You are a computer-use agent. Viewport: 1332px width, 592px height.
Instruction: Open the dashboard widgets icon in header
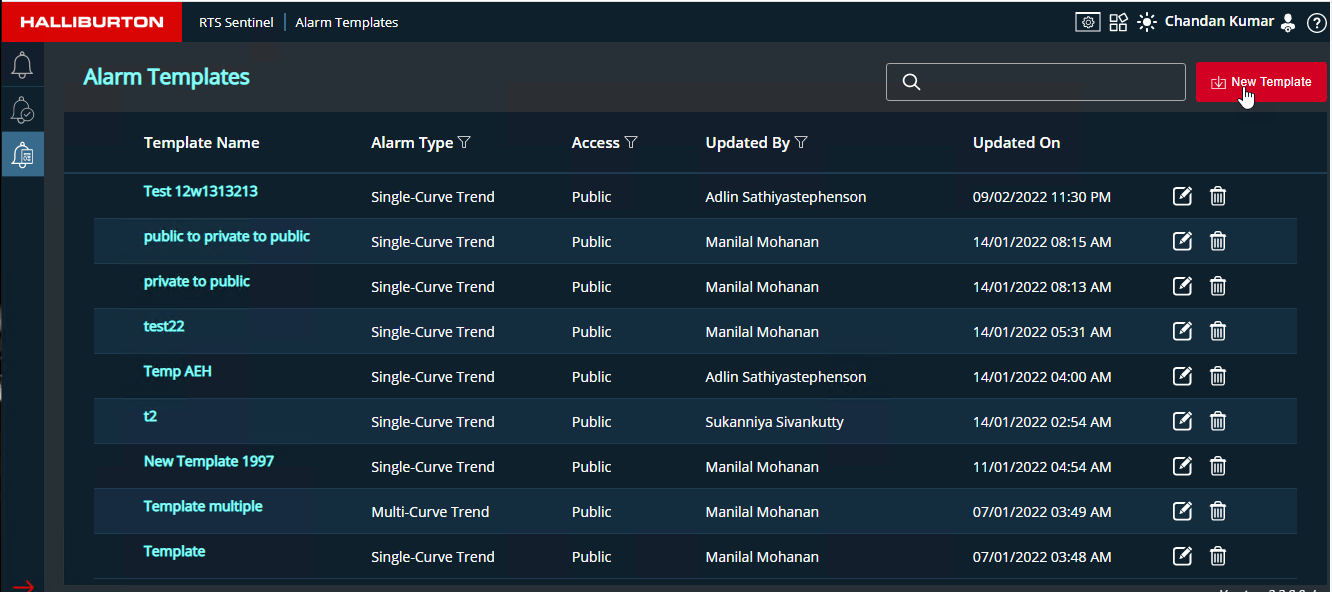pyautogui.click(x=1118, y=22)
